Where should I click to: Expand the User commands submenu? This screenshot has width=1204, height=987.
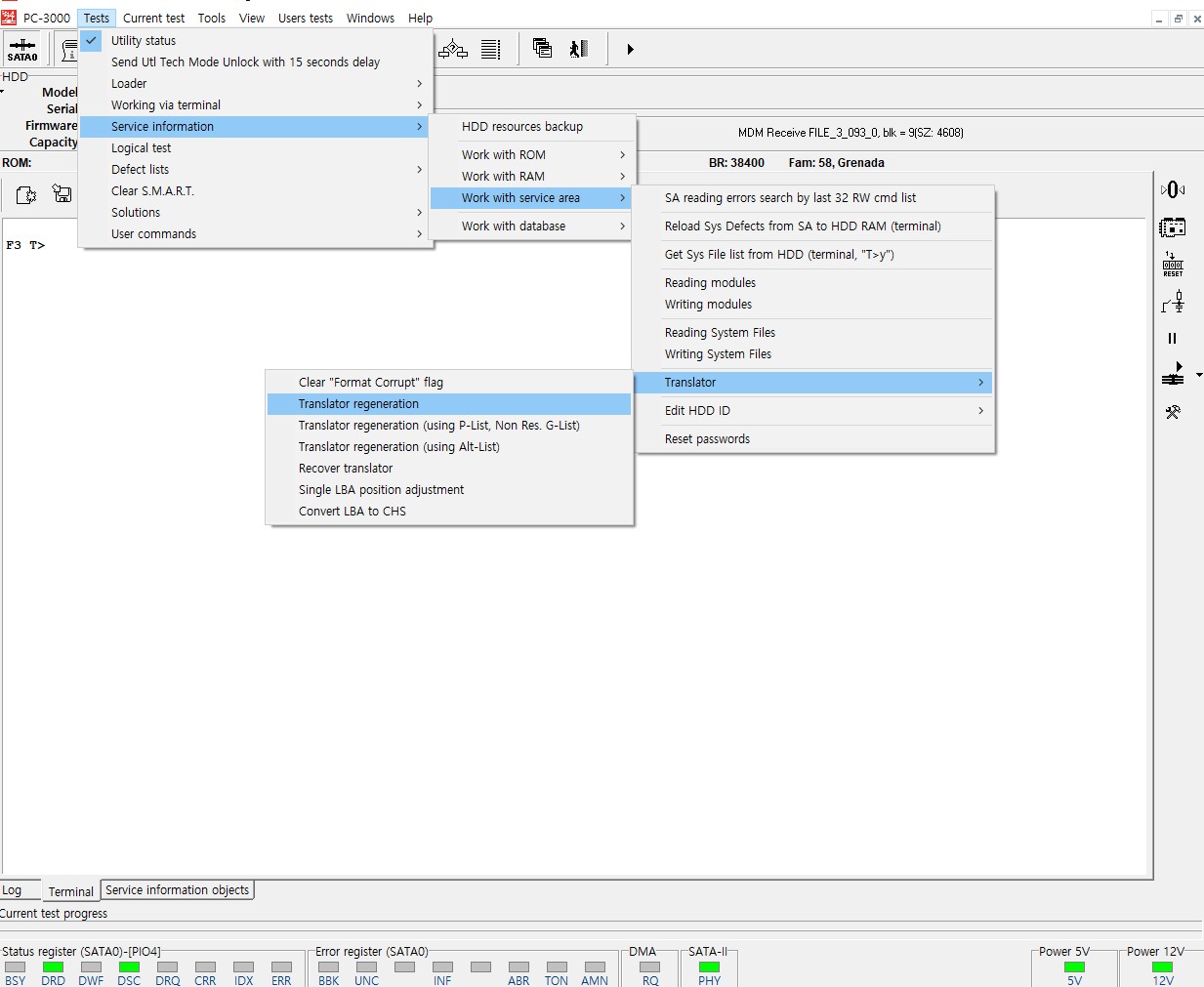[x=256, y=233]
